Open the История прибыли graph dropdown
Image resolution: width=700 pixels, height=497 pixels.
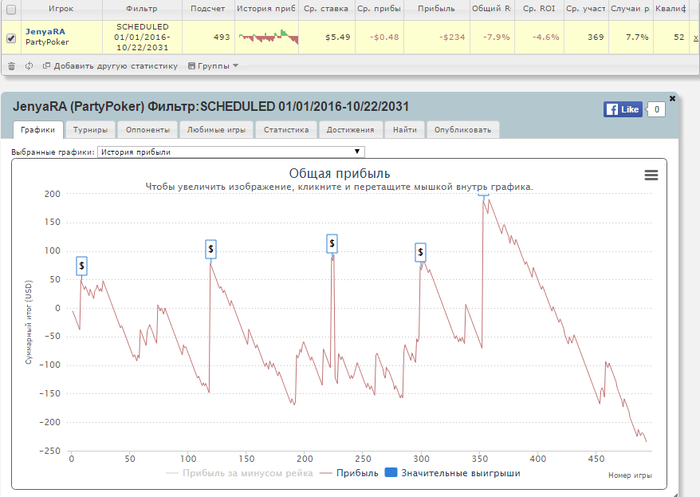click(231, 152)
